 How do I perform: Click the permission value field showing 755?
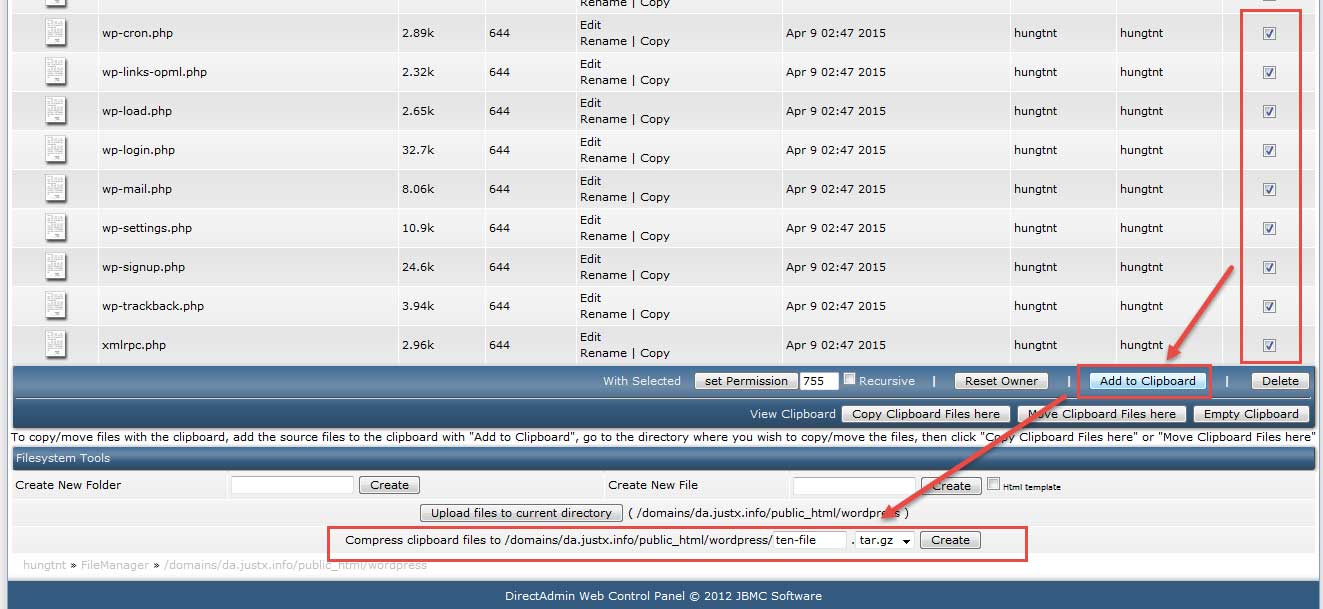[x=819, y=381]
